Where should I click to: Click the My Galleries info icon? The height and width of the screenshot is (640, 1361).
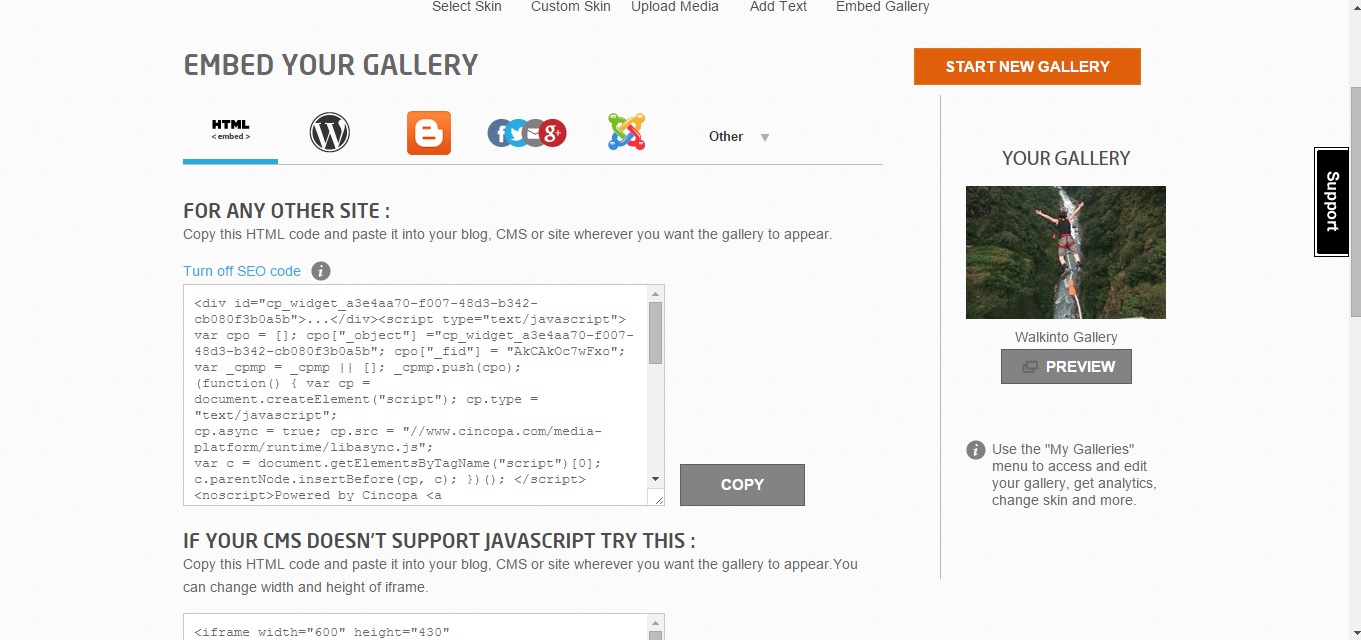[x=976, y=450]
